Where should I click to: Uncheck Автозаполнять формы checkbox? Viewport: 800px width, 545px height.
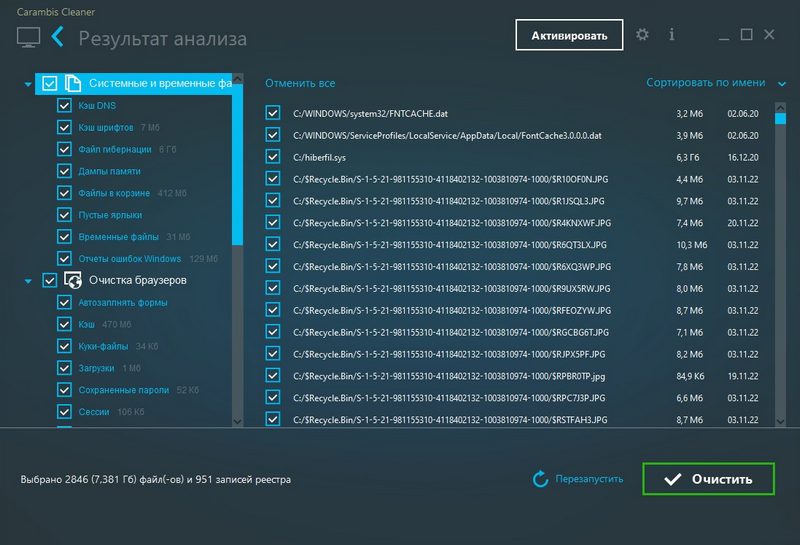64,302
